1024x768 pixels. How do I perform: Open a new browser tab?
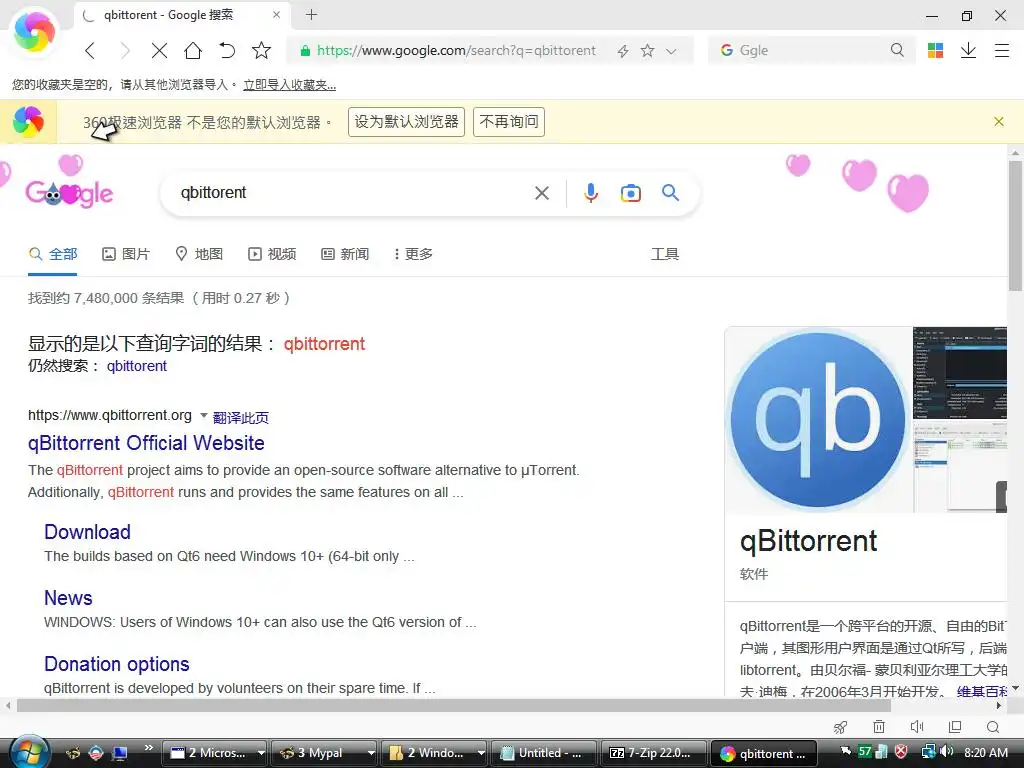tap(312, 14)
